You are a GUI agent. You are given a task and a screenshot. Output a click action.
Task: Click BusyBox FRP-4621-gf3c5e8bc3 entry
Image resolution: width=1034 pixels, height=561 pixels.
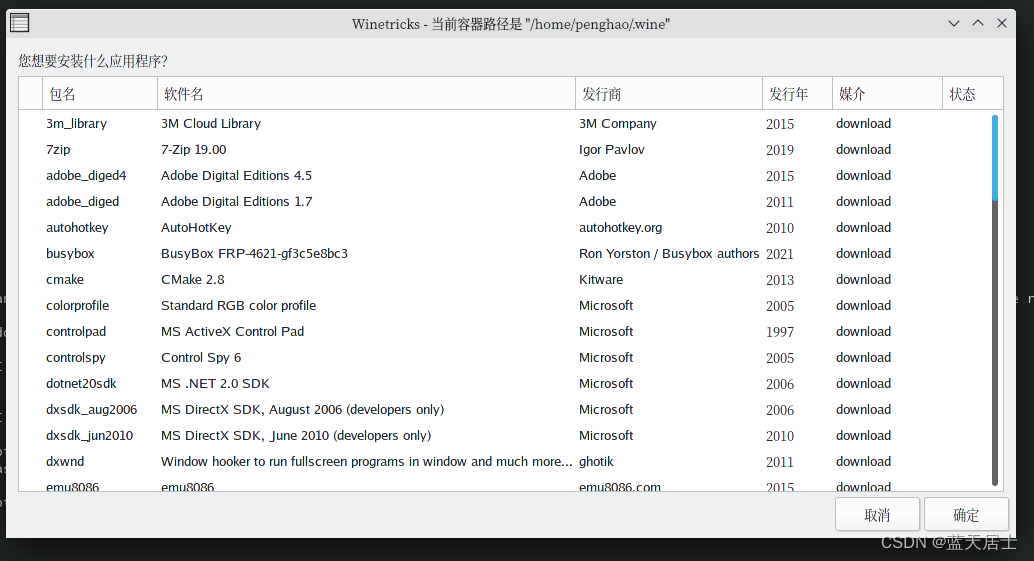tap(254, 254)
